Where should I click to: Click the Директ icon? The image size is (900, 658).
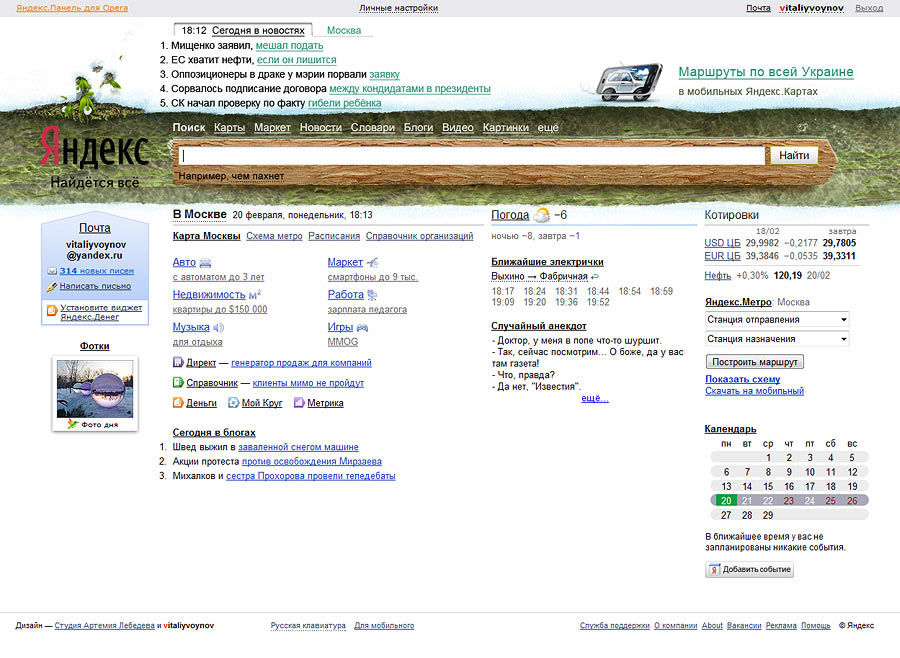(x=178, y=363)
